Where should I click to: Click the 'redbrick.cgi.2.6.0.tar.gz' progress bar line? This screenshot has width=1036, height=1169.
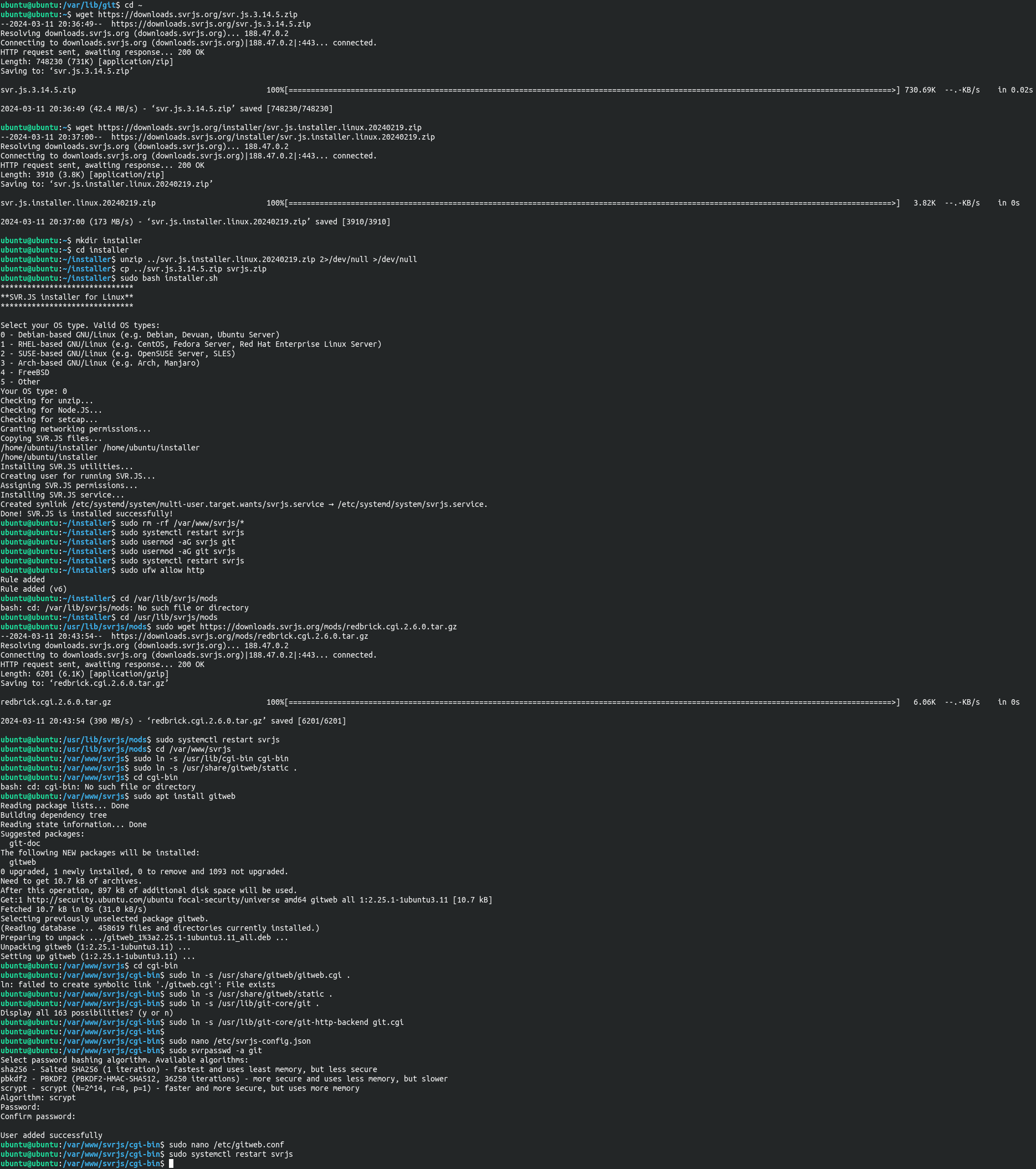(x=511, y=702)
